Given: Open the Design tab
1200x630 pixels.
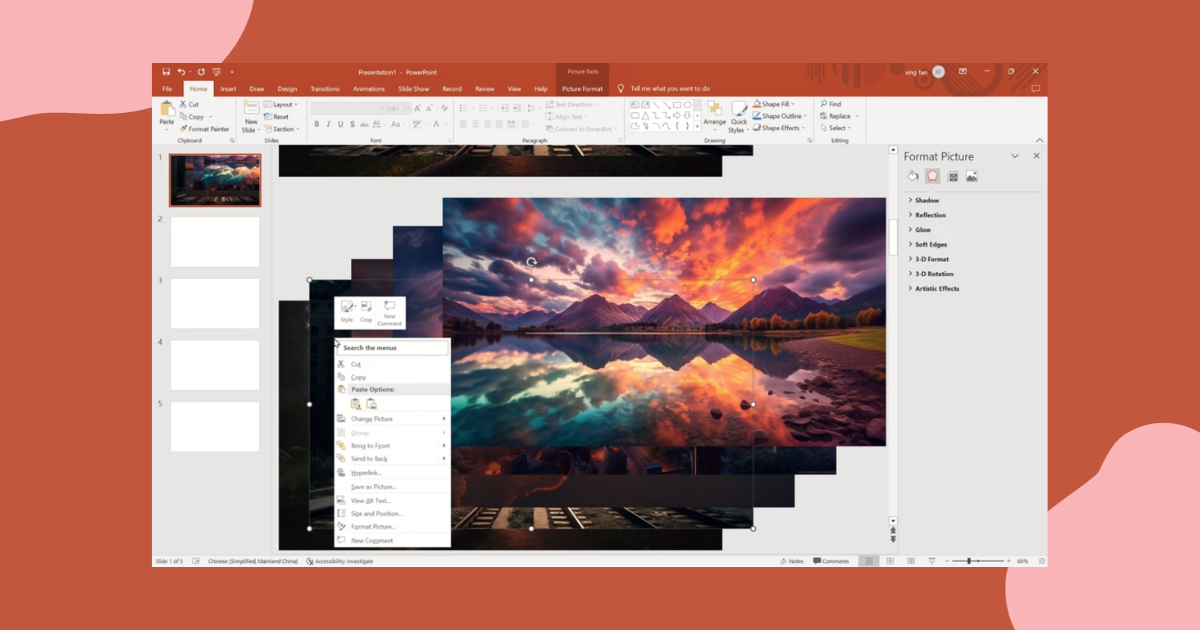Looking at the screenshot, I should (287, 89).
